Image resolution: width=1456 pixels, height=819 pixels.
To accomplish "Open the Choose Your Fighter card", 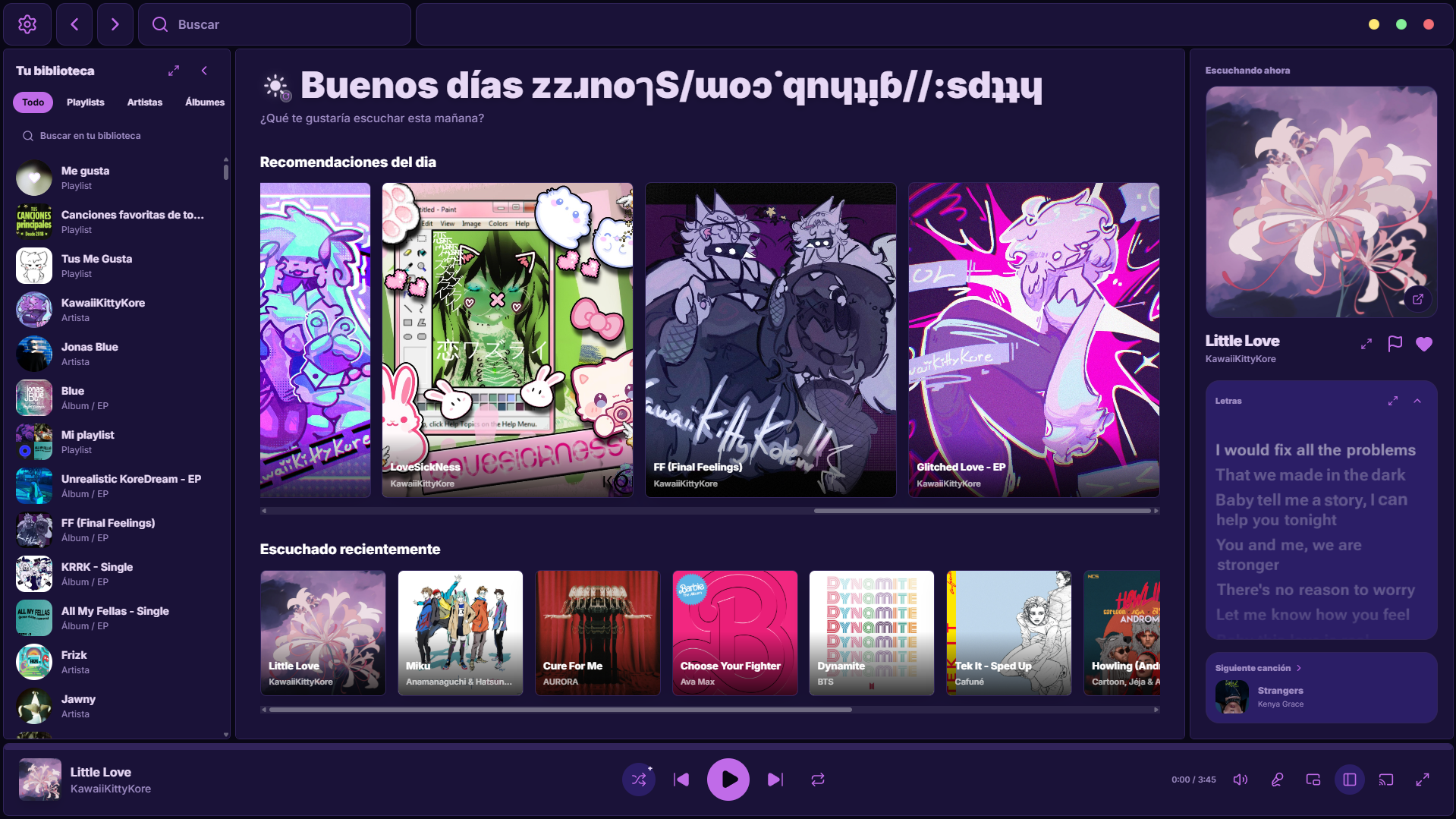I will (x=735, y=633).
